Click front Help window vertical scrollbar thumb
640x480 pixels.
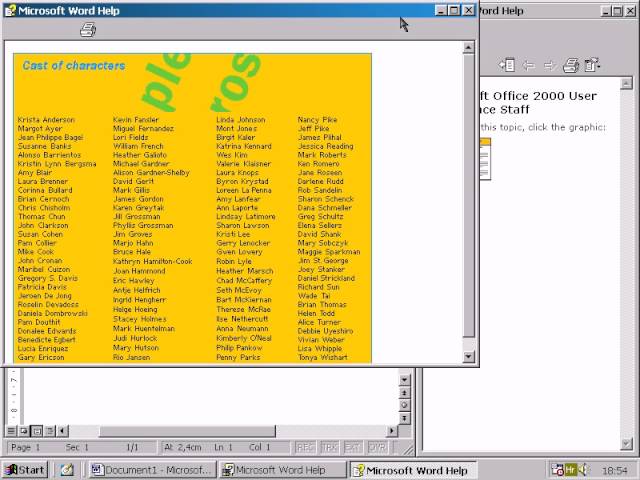(x=469, y=196)
